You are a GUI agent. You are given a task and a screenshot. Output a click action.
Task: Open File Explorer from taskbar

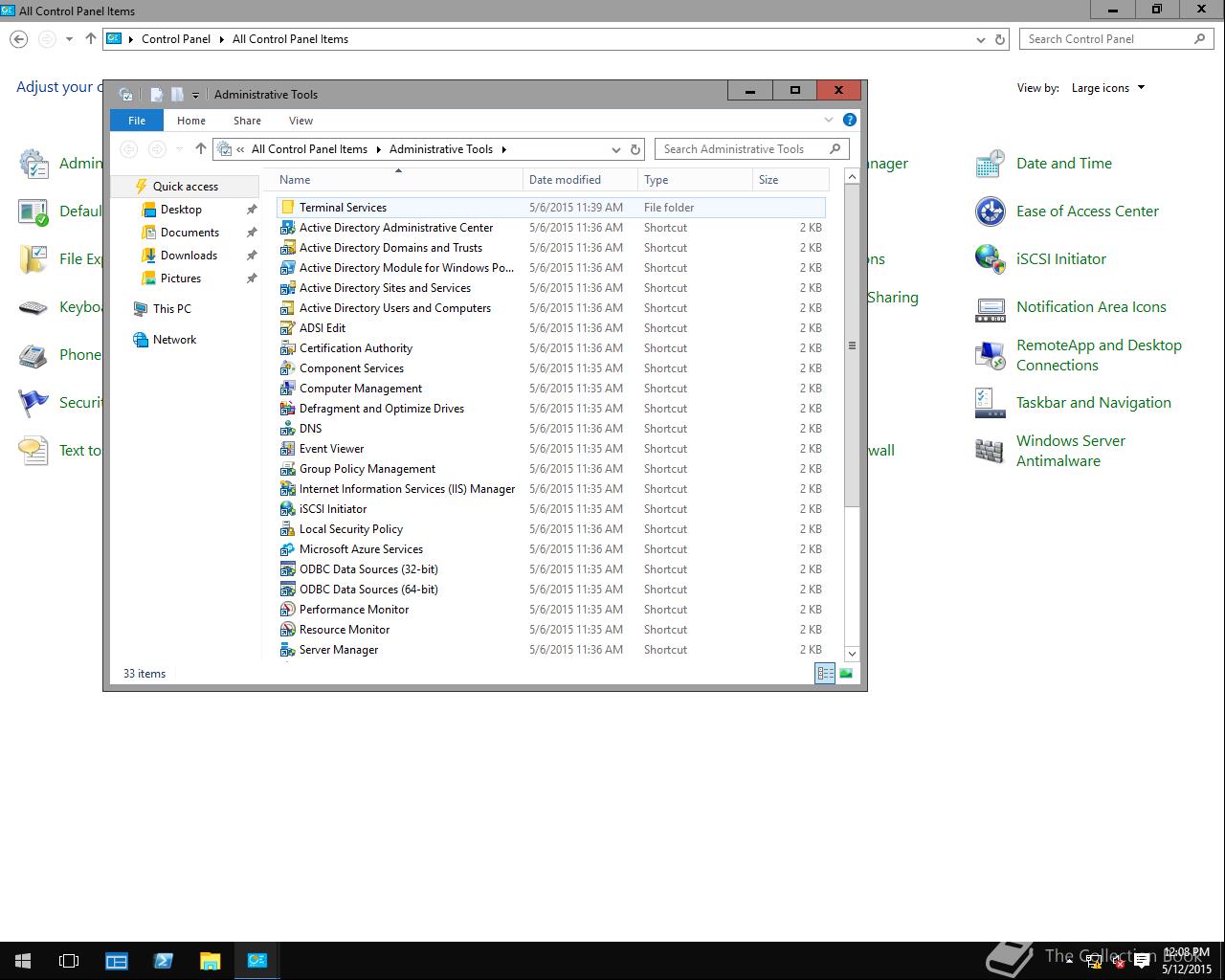pos(210,961)
